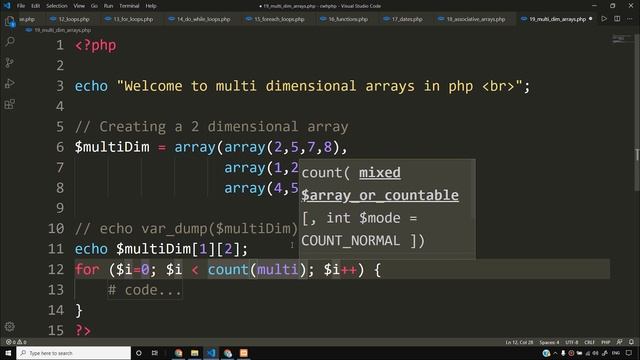The width and height of the screenshot is (640, 360).
Task: Open the View menu
Action: click(x=79, y=6)
